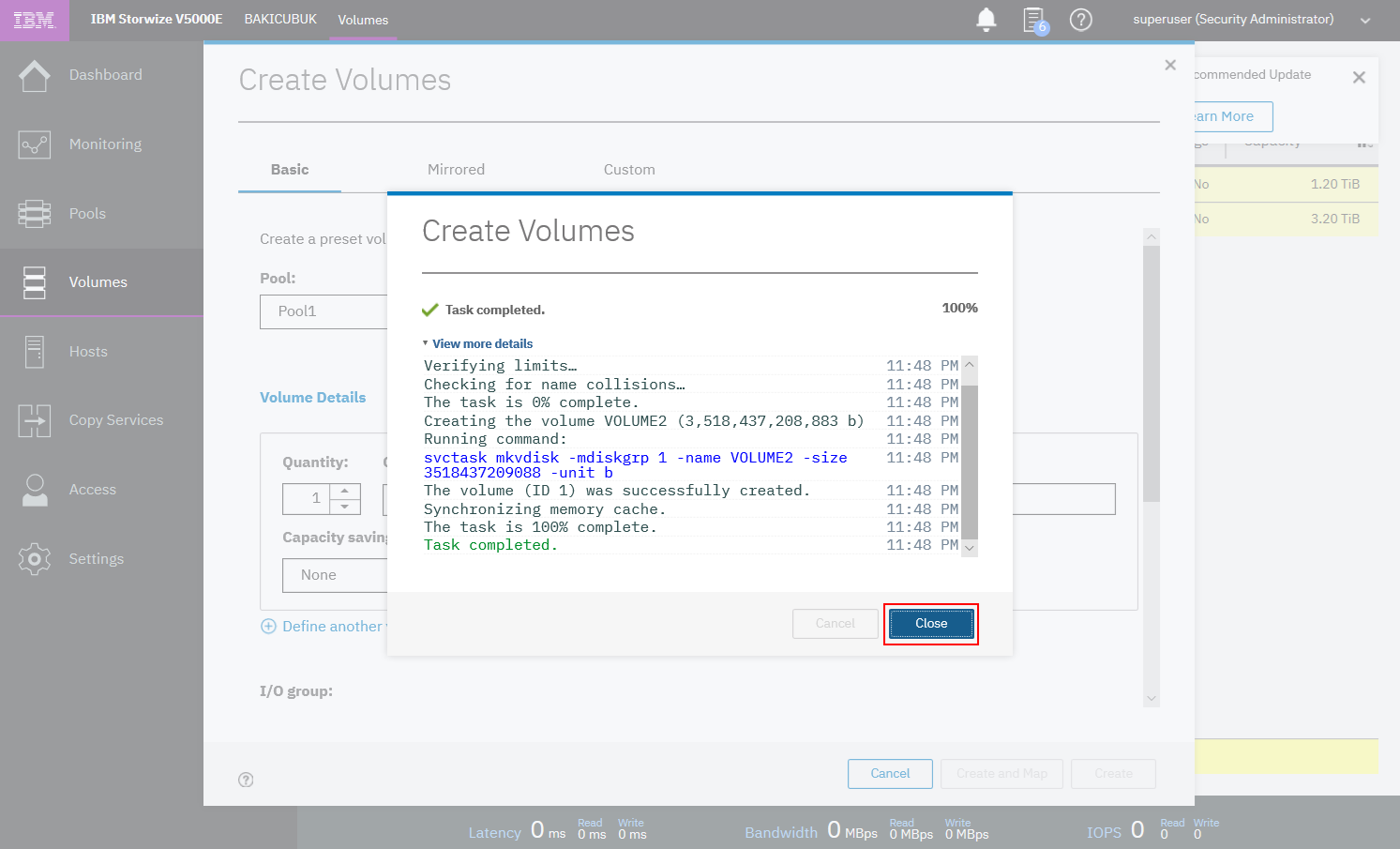Select the Mirrored tab
The image size is (1400, 849).
click(456, 170)
